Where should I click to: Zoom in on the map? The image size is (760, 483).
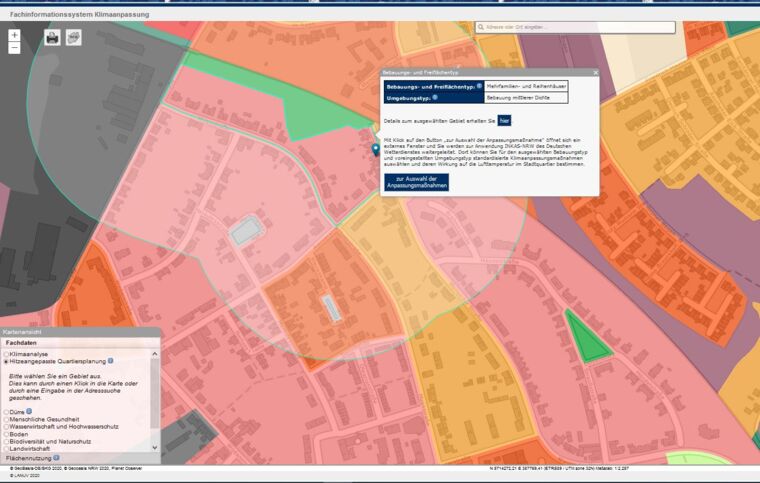click(x=14, y=35)
